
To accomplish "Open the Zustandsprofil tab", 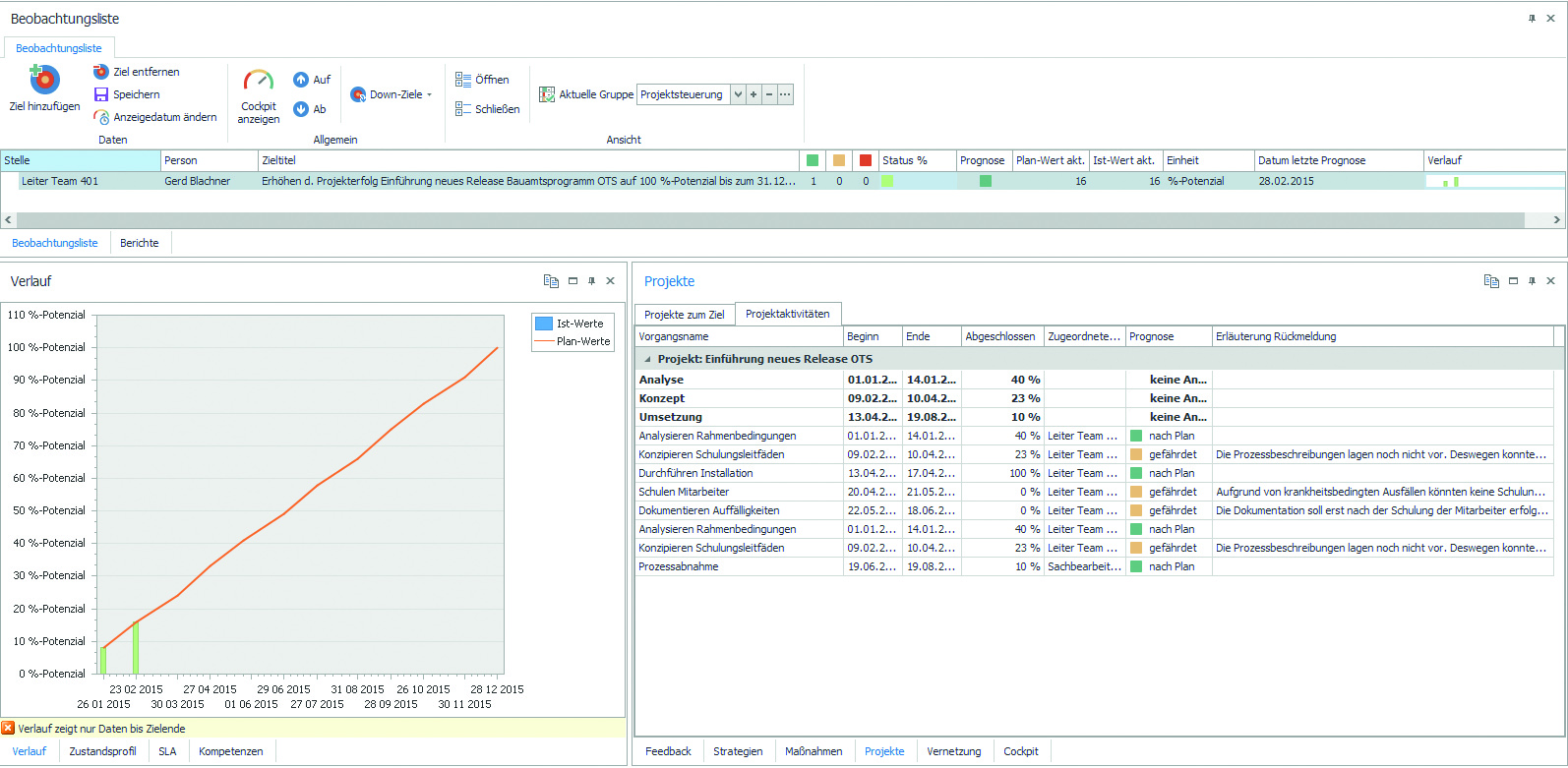I will tap(102, 751).
